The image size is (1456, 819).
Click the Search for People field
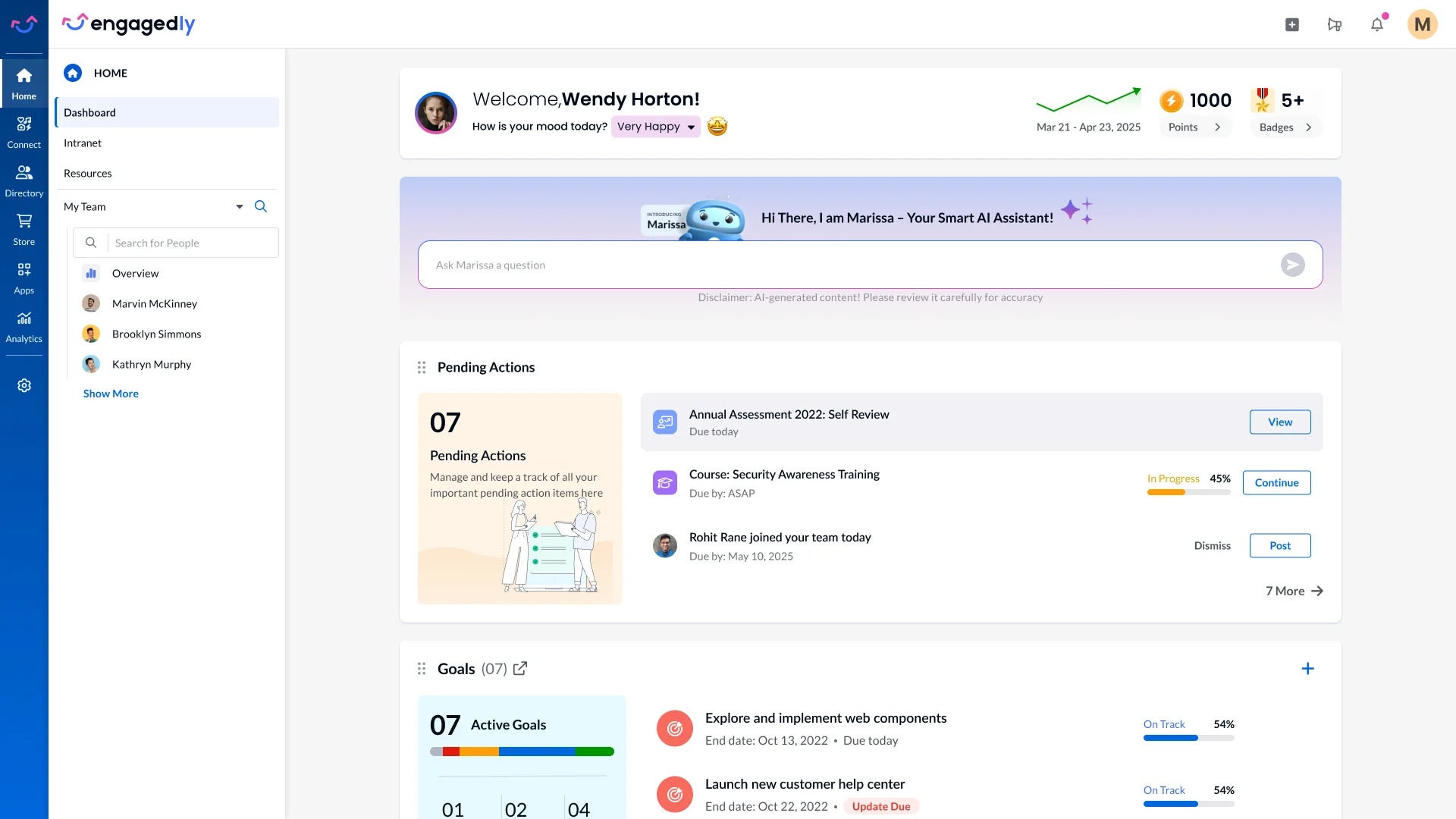[176, 243]
